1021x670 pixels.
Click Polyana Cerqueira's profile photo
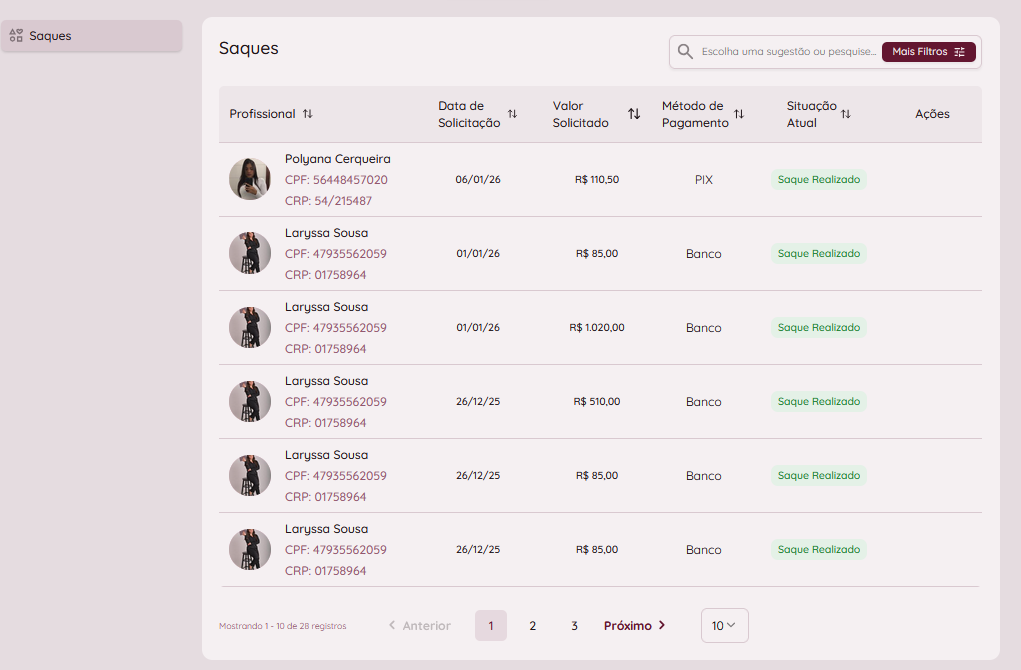250,179
